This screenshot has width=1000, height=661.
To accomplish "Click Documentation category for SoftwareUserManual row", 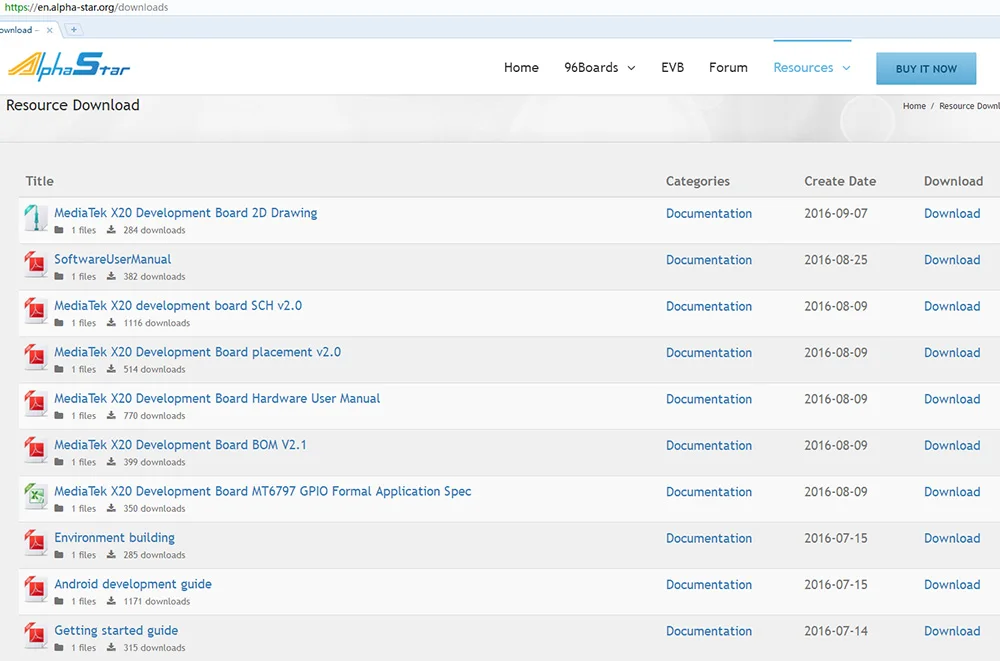I will point(709,260).
